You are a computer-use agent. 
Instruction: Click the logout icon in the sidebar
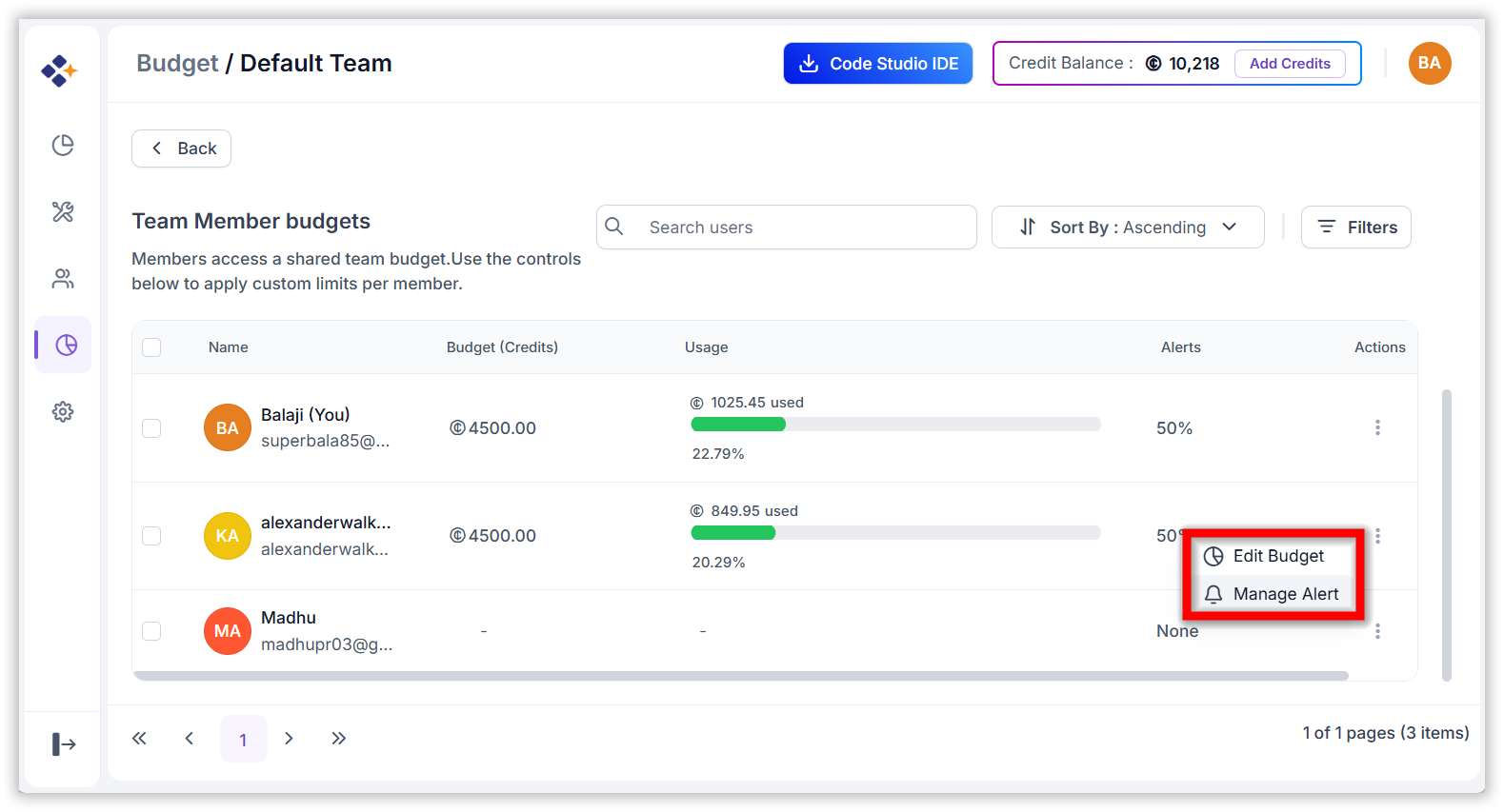click(x=63, y=743)
